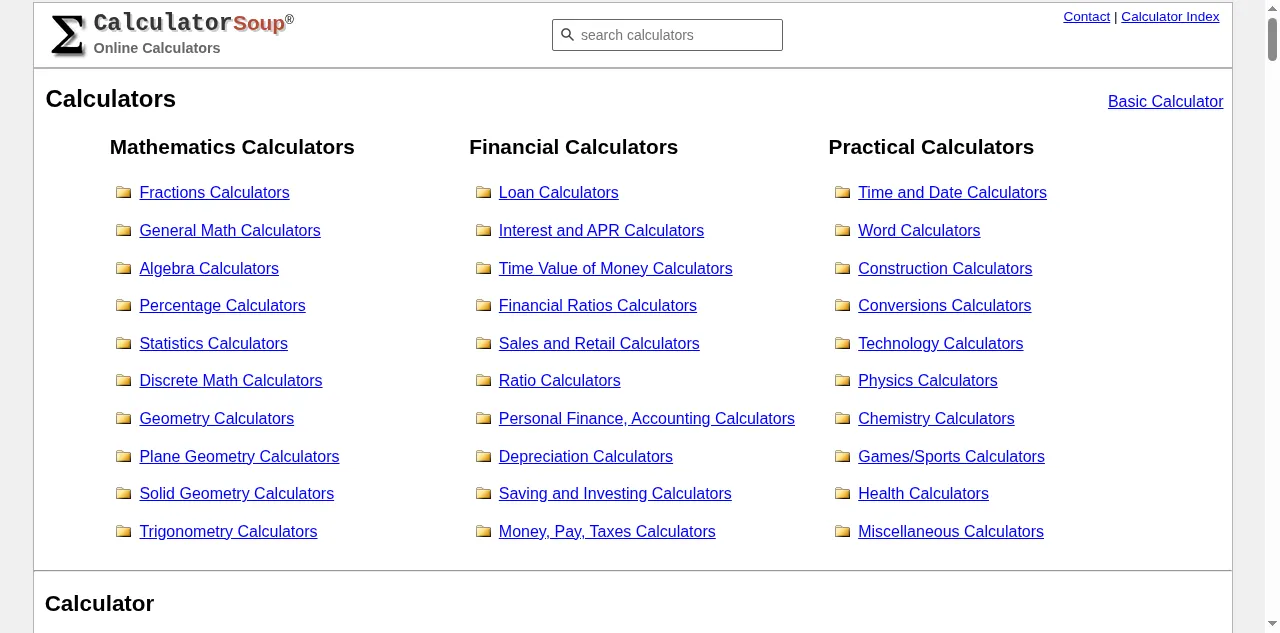Visit the Conversions Calculators category
This screenshot has height=633, width=1280.
(x=944, y=305)
